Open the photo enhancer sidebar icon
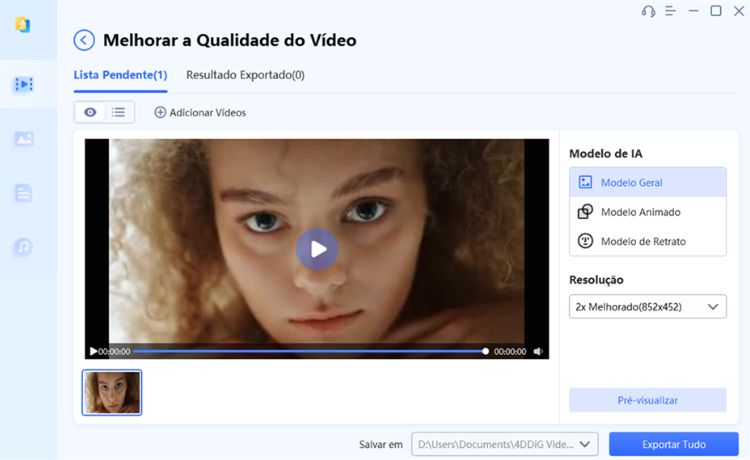The image size is (750, 460). point(23,139)
